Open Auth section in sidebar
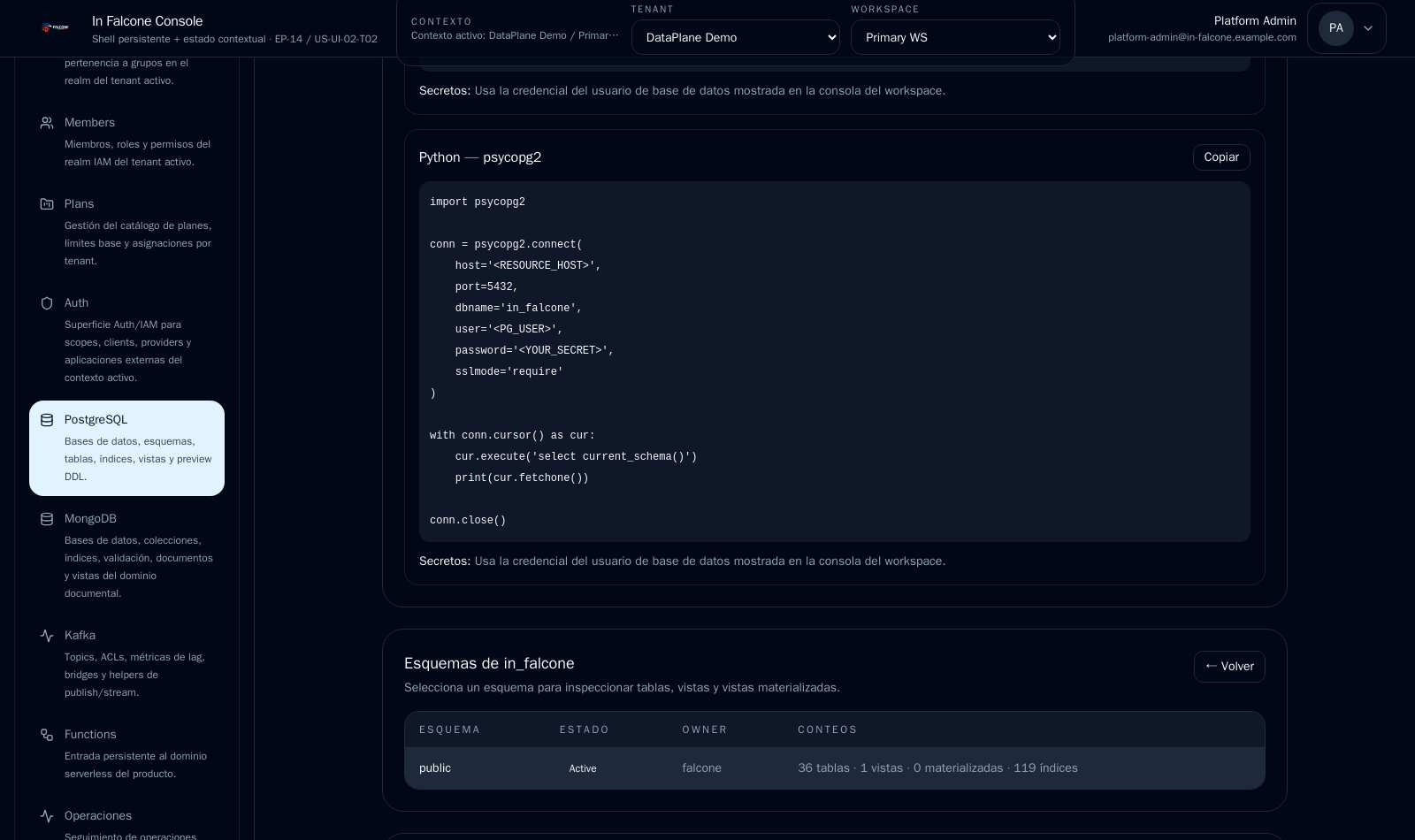This screenshot has width=1415, height=840. point(126,340)
